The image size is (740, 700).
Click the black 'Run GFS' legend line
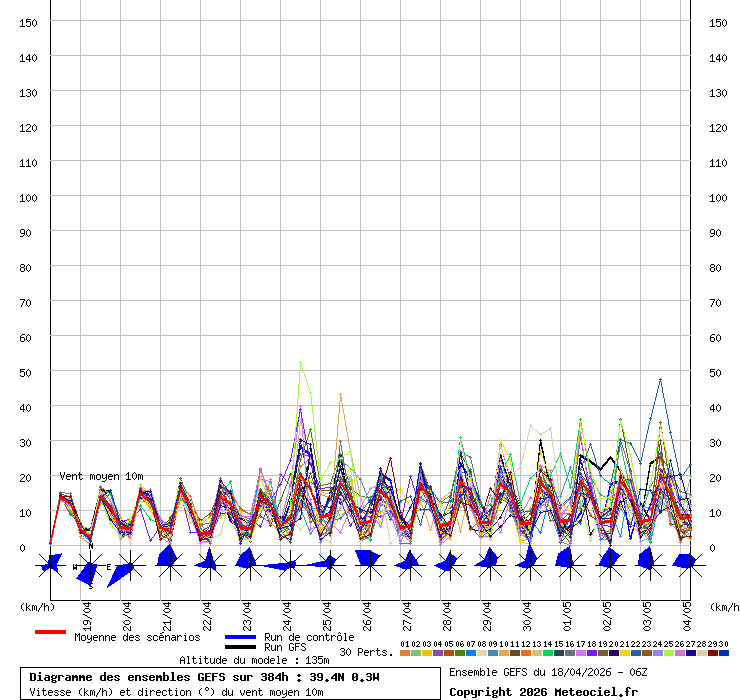[x=240, y=647]
